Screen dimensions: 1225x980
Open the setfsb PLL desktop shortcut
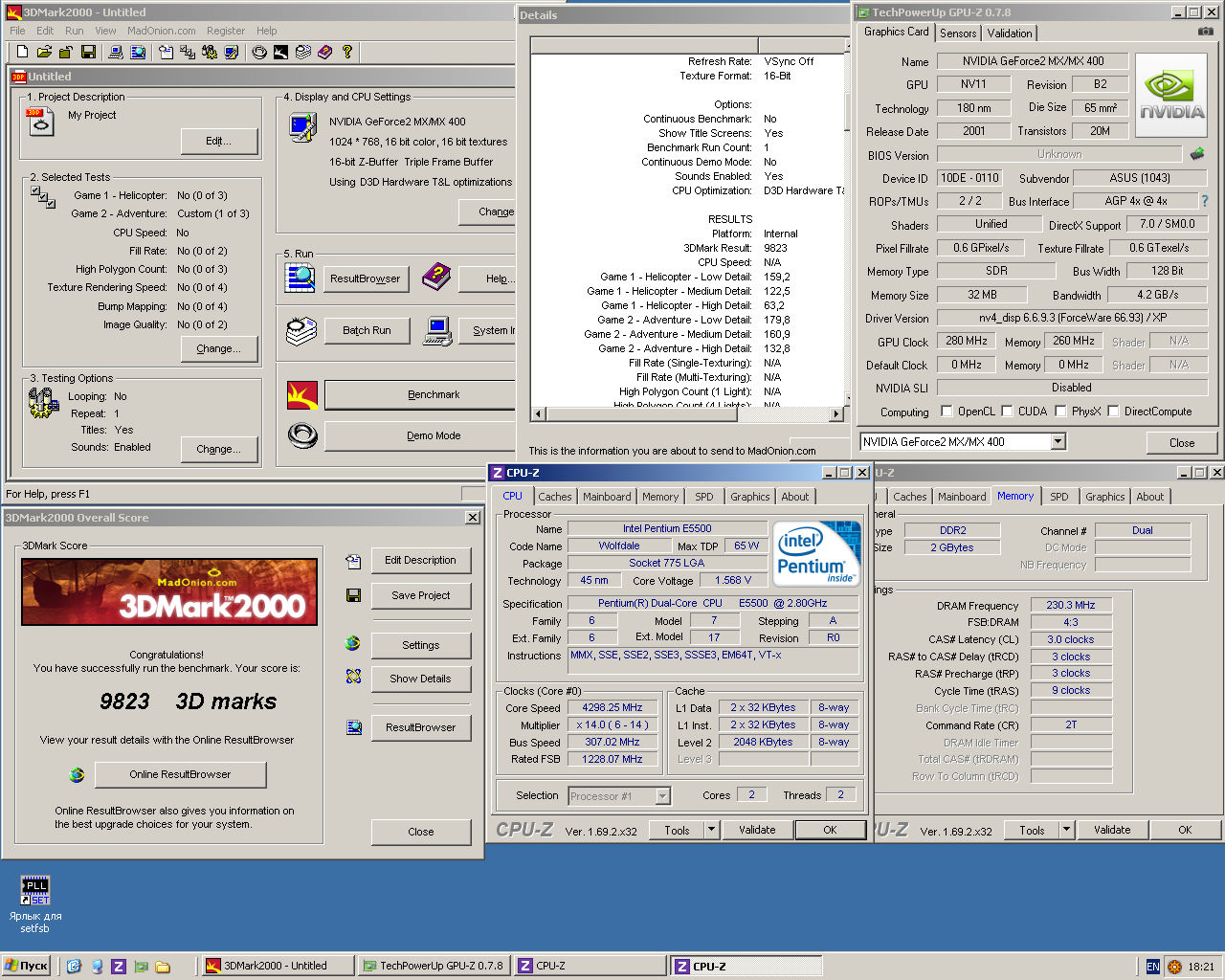35,890
